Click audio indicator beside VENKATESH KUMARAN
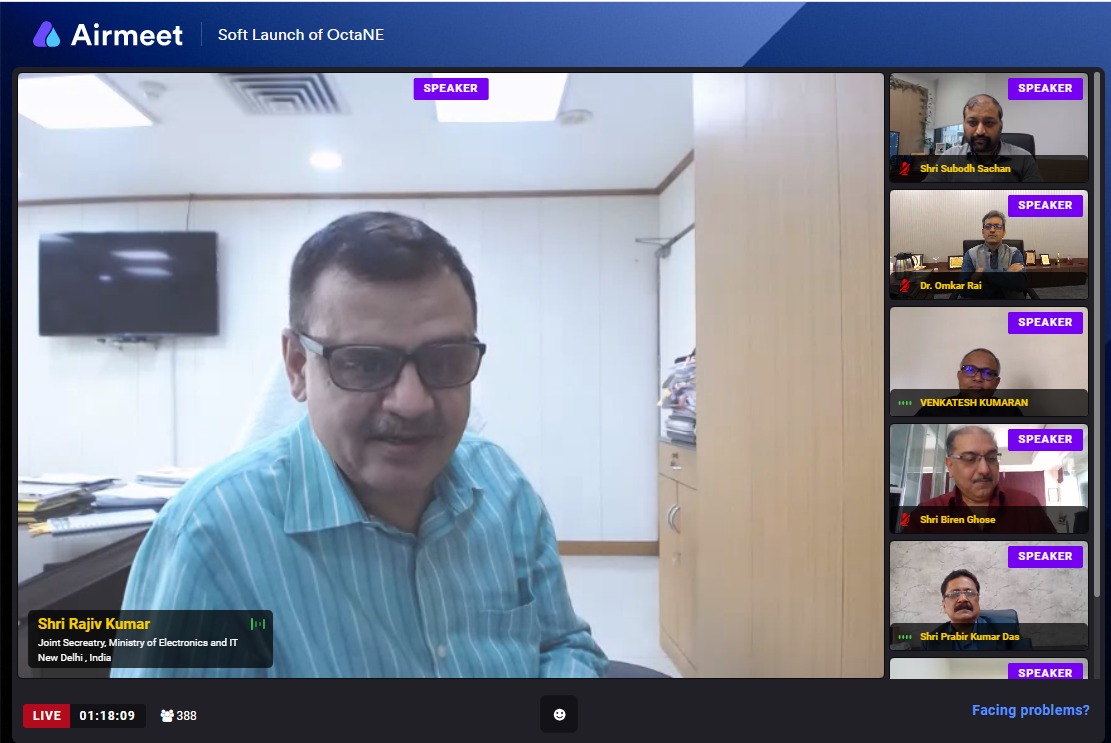 (905, 402)
